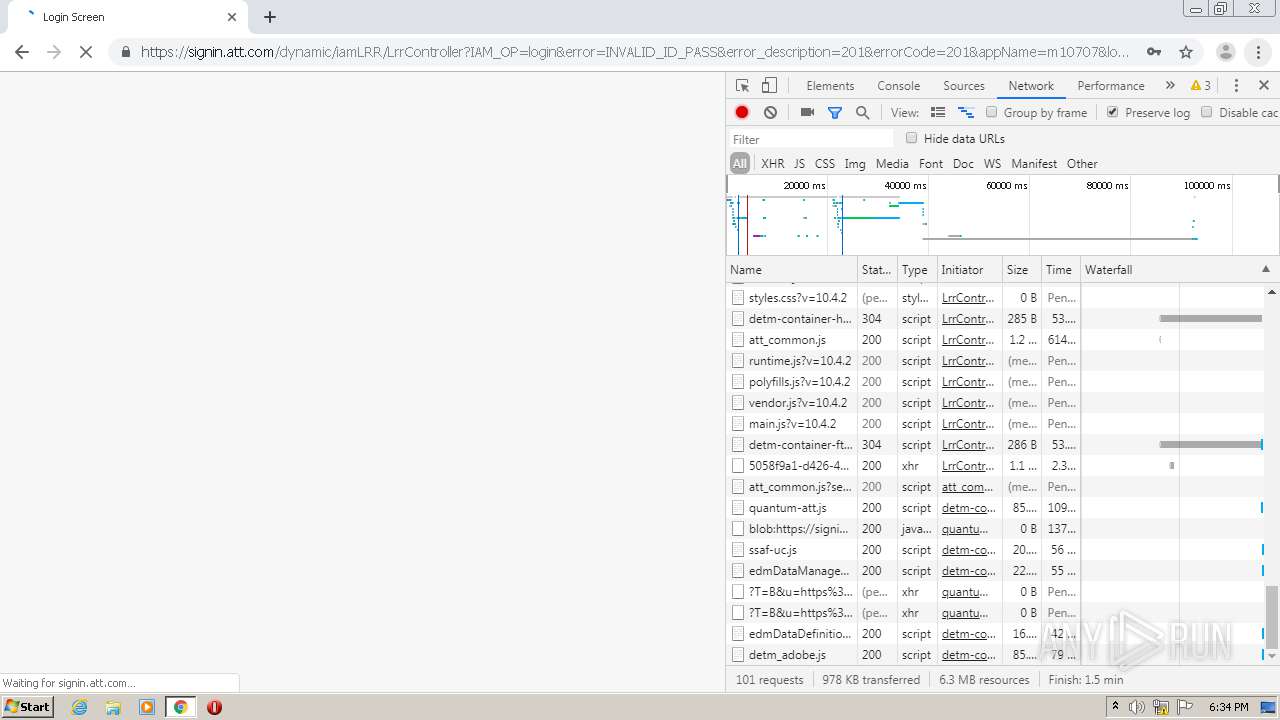Screen dimensions: 1280x720
Task: Uncheck Preserve log checkbox
Action: coord(1113,112)
